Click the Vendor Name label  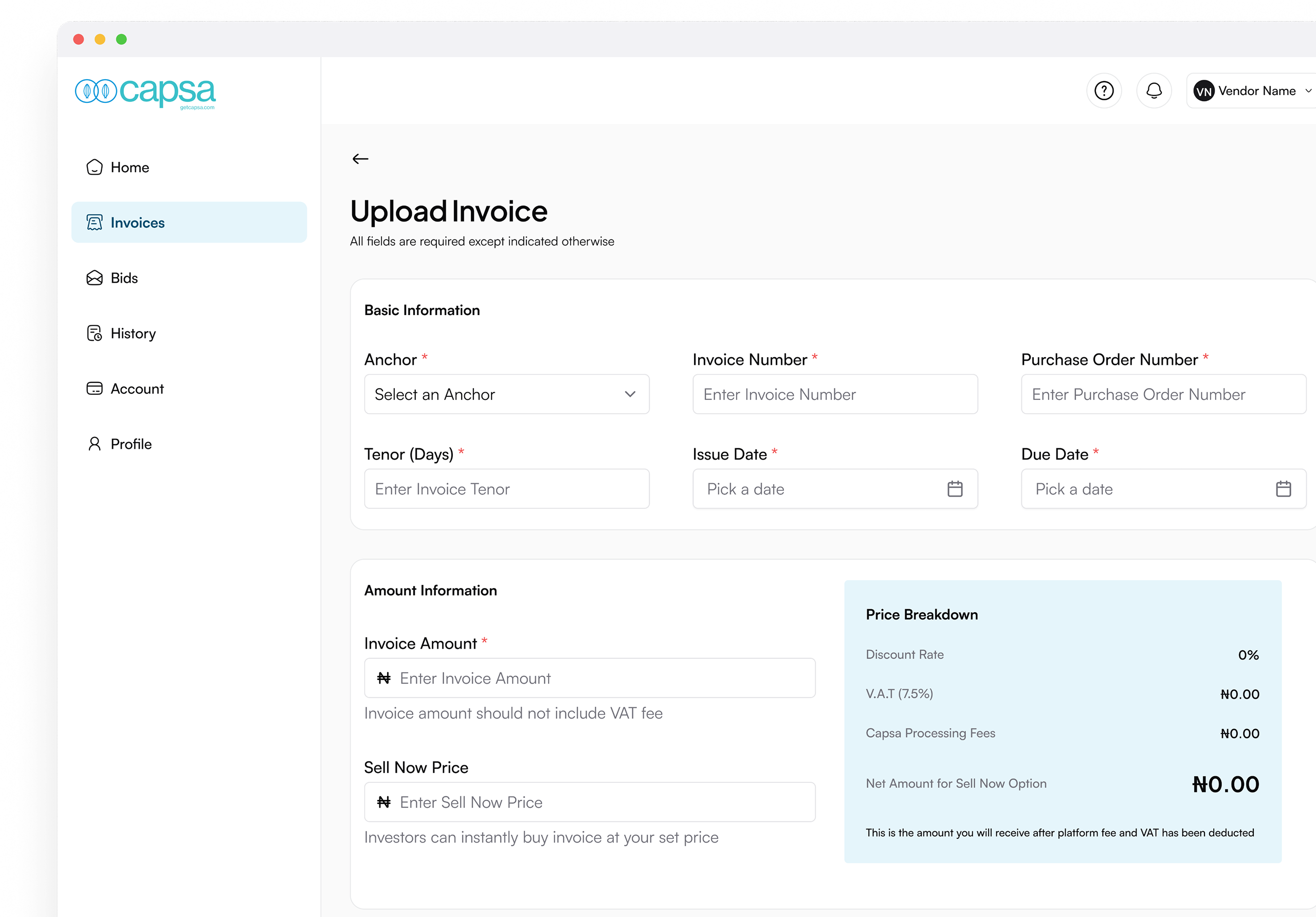tap(1257, 90)
